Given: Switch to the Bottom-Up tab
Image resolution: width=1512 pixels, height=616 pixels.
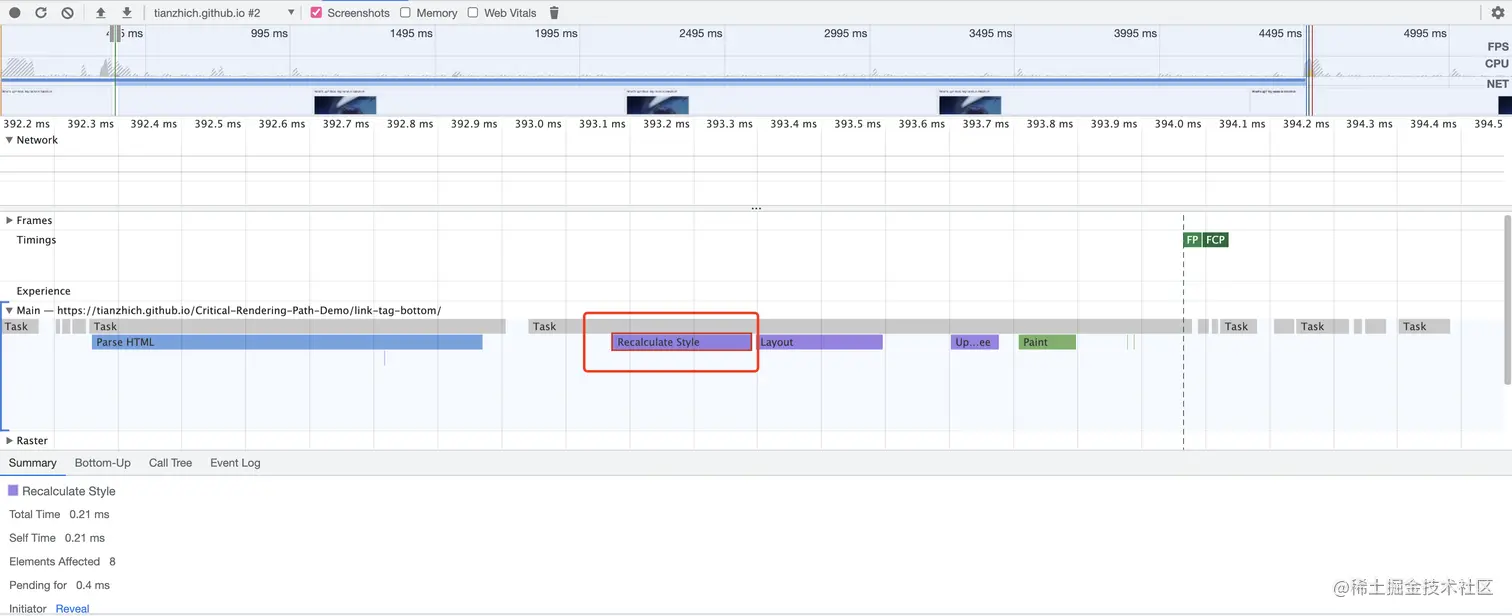Looking at the screenshot, I should coord(103,463).
